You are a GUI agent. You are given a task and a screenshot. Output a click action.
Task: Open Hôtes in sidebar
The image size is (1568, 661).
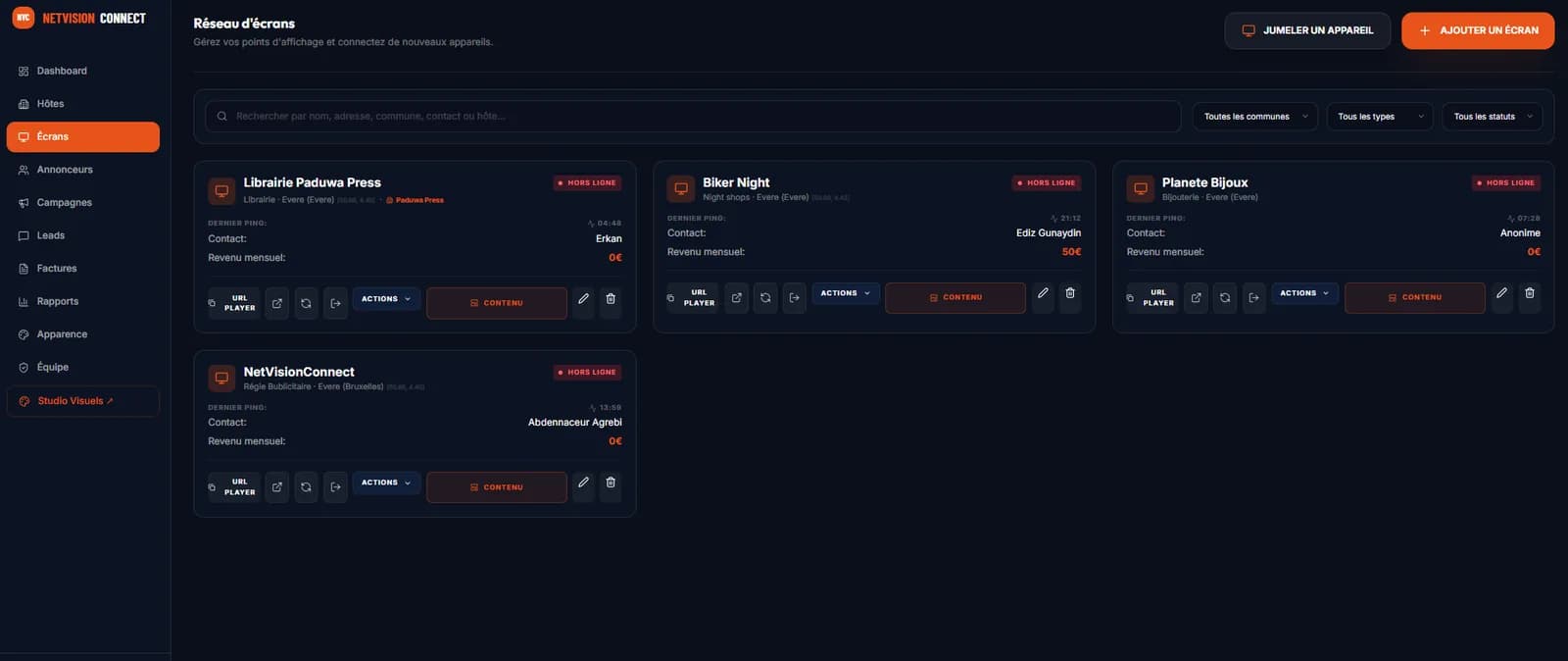[x=82, y=104]
